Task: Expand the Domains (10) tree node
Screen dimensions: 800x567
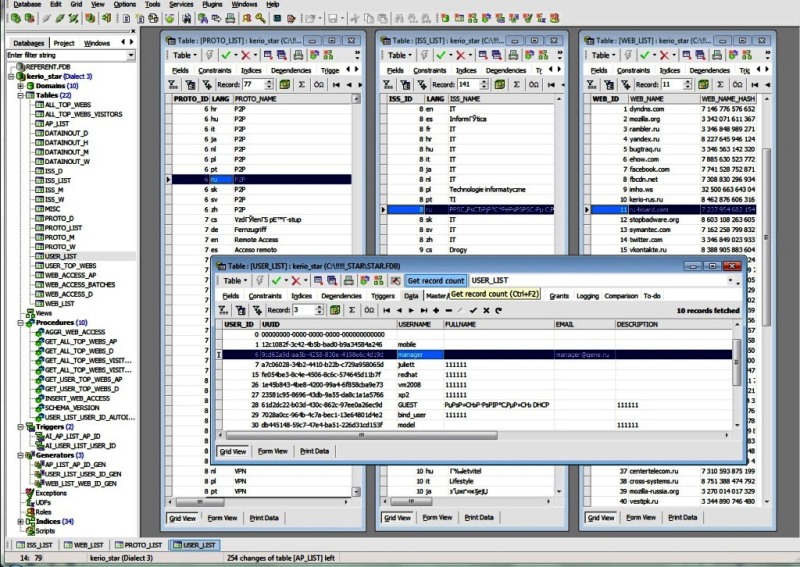Action: coord(21,86)
